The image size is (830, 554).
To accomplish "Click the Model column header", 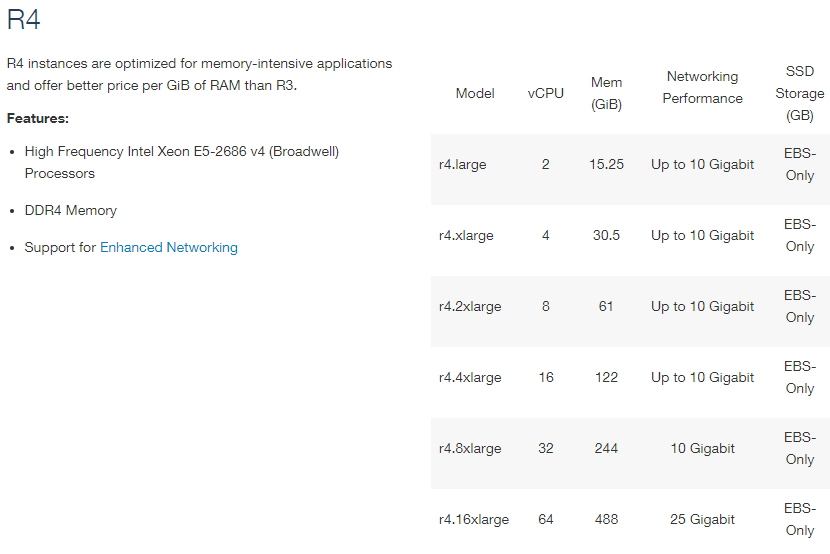I will pos(475,94).
